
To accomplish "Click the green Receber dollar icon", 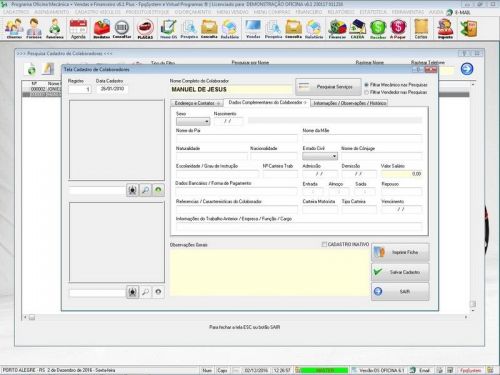I will point(378,29).
